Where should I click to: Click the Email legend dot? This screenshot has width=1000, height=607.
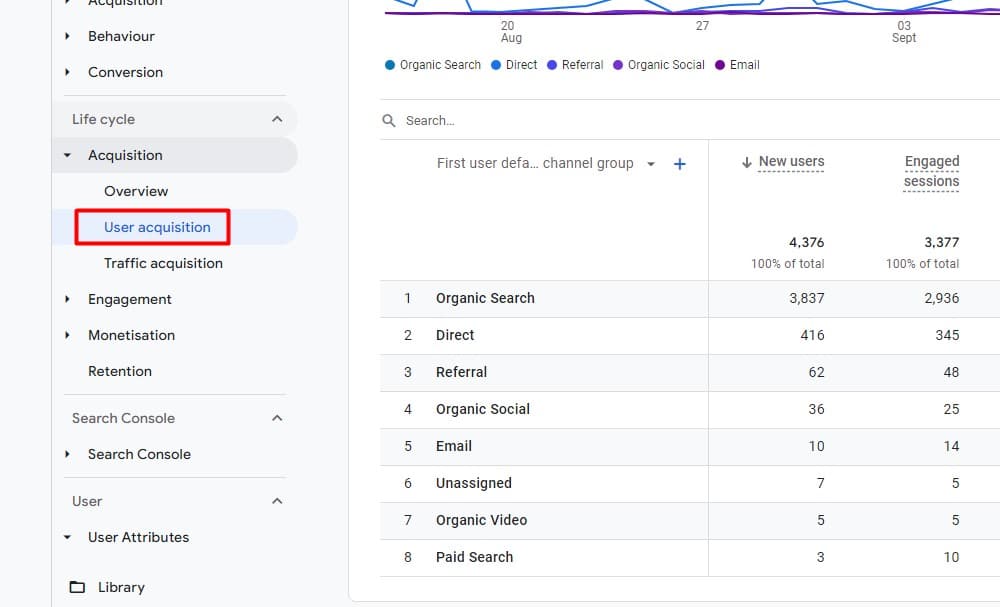click(720, 65)
